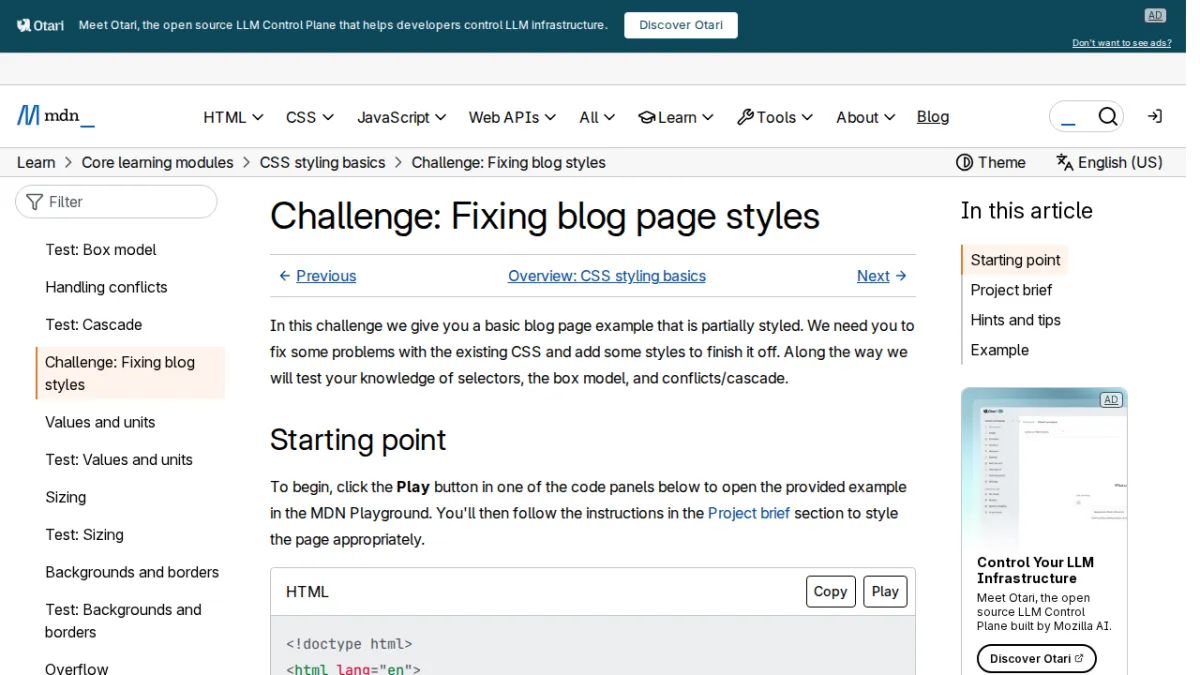Open the Tools menu with wrench icon
This screenshot has width=1200, height=675.
775,117
